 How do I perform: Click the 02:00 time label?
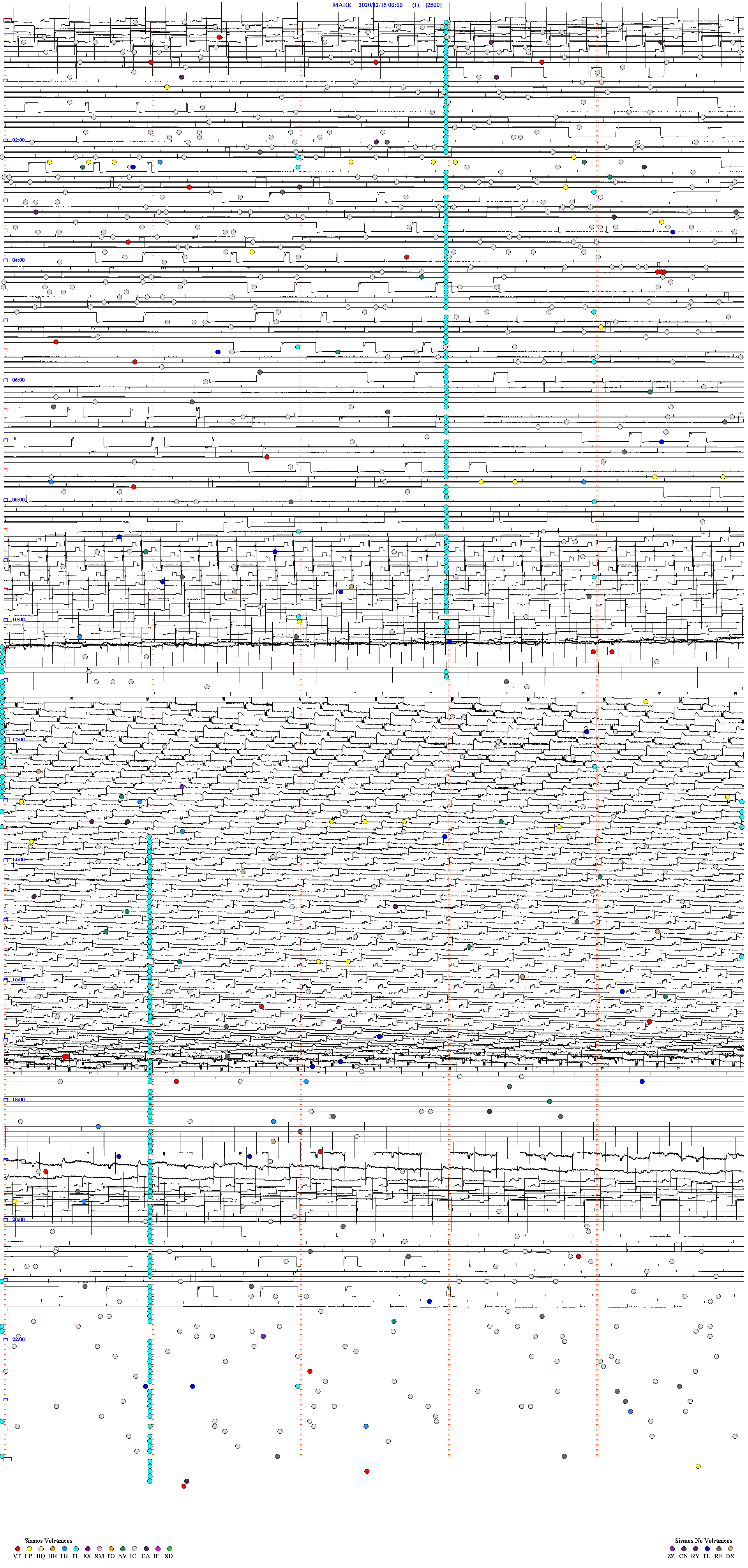point(18,140)
